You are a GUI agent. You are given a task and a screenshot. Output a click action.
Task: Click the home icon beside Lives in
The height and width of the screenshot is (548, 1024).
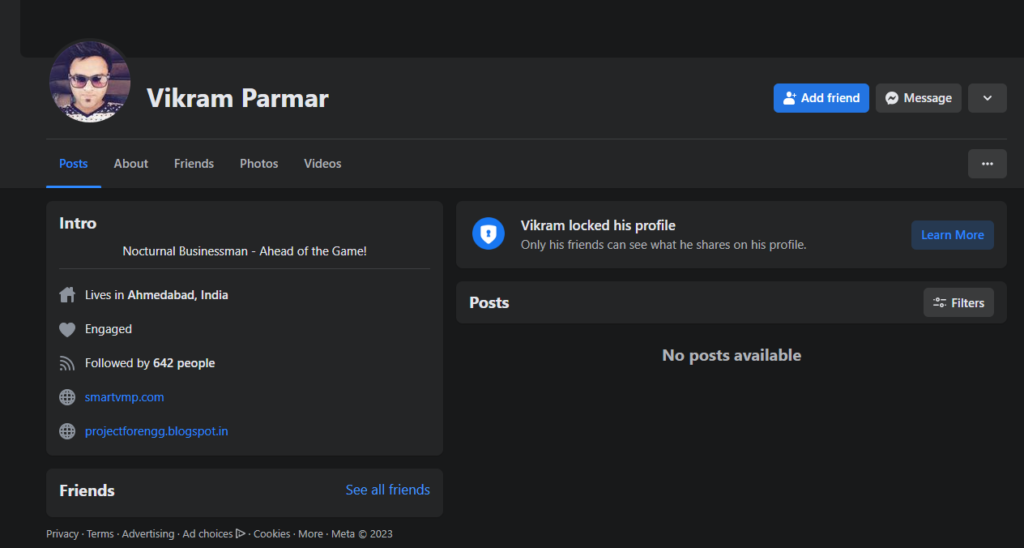pyautogui.click(x=67, y=295)
